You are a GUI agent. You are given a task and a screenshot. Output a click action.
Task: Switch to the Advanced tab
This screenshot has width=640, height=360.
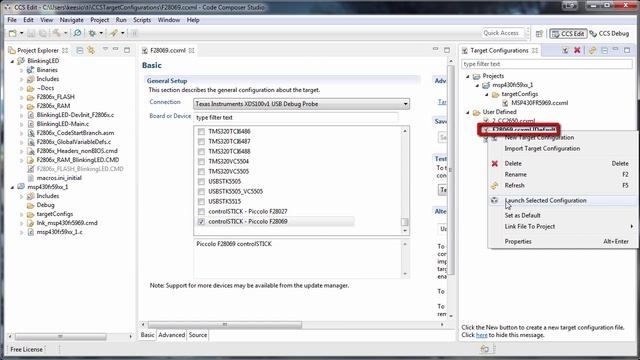coord(171,335)
